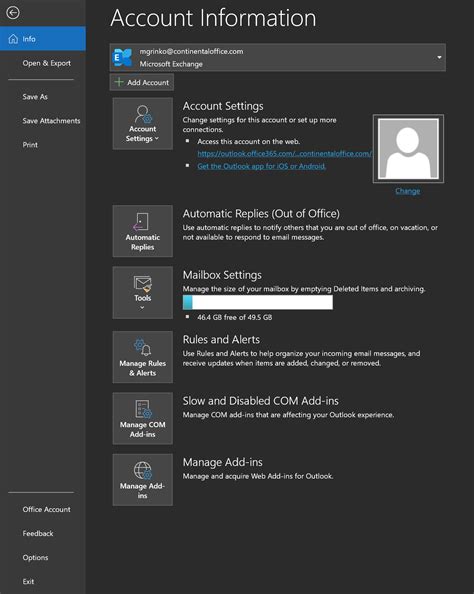The image size is (474, 594).
Task: Click the mailbox storage usage bar
Action: click(x=258, y=302)
